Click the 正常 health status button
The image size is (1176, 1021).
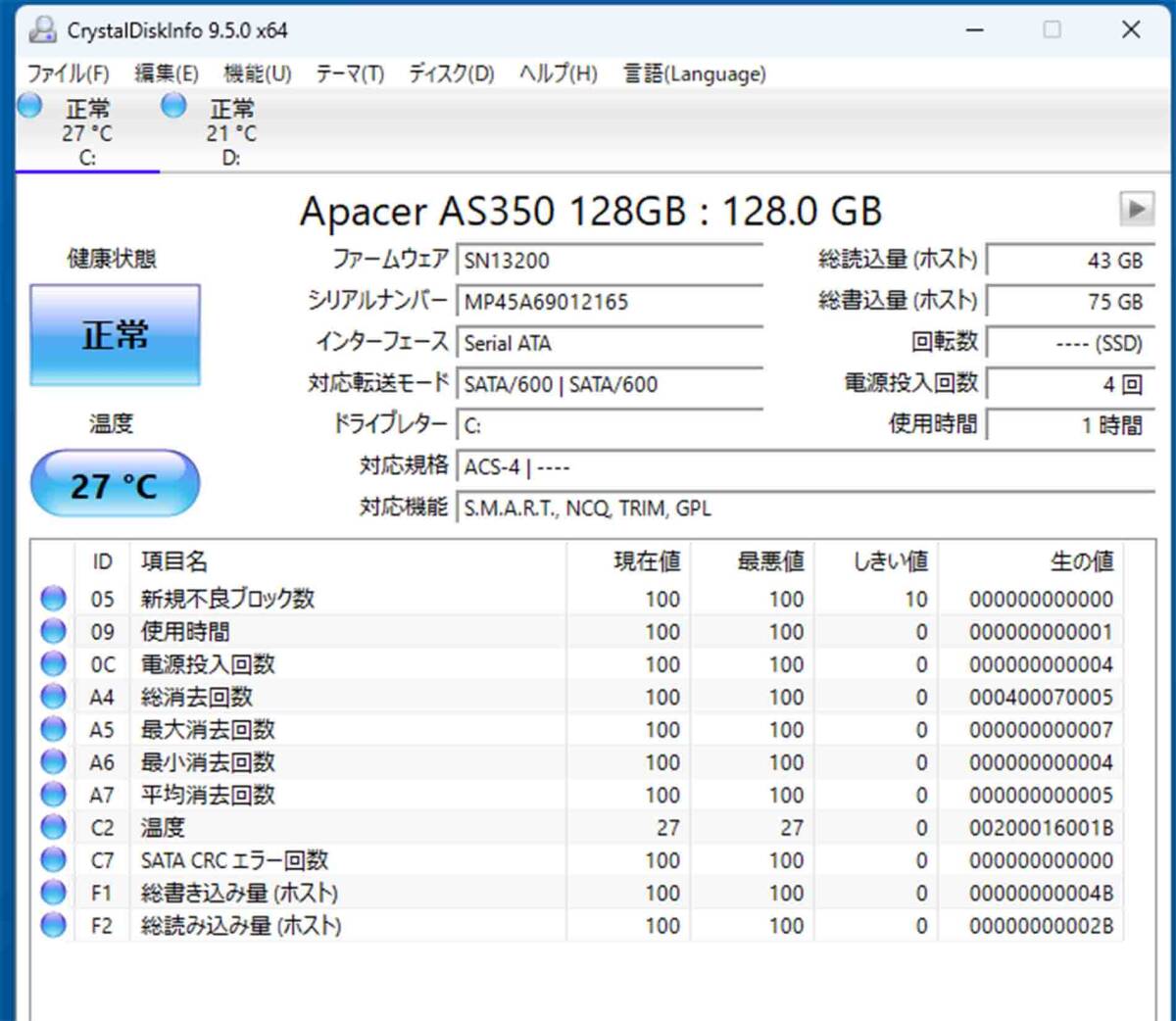[x=115, y=335]
